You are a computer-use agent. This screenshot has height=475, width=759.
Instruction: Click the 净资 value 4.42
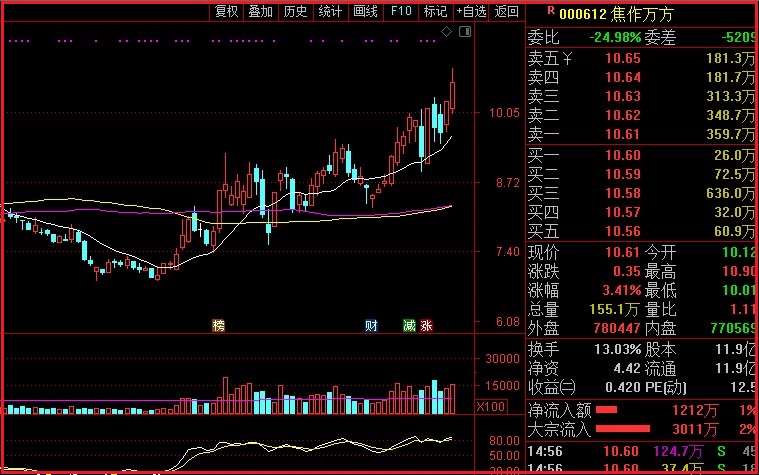627,368
